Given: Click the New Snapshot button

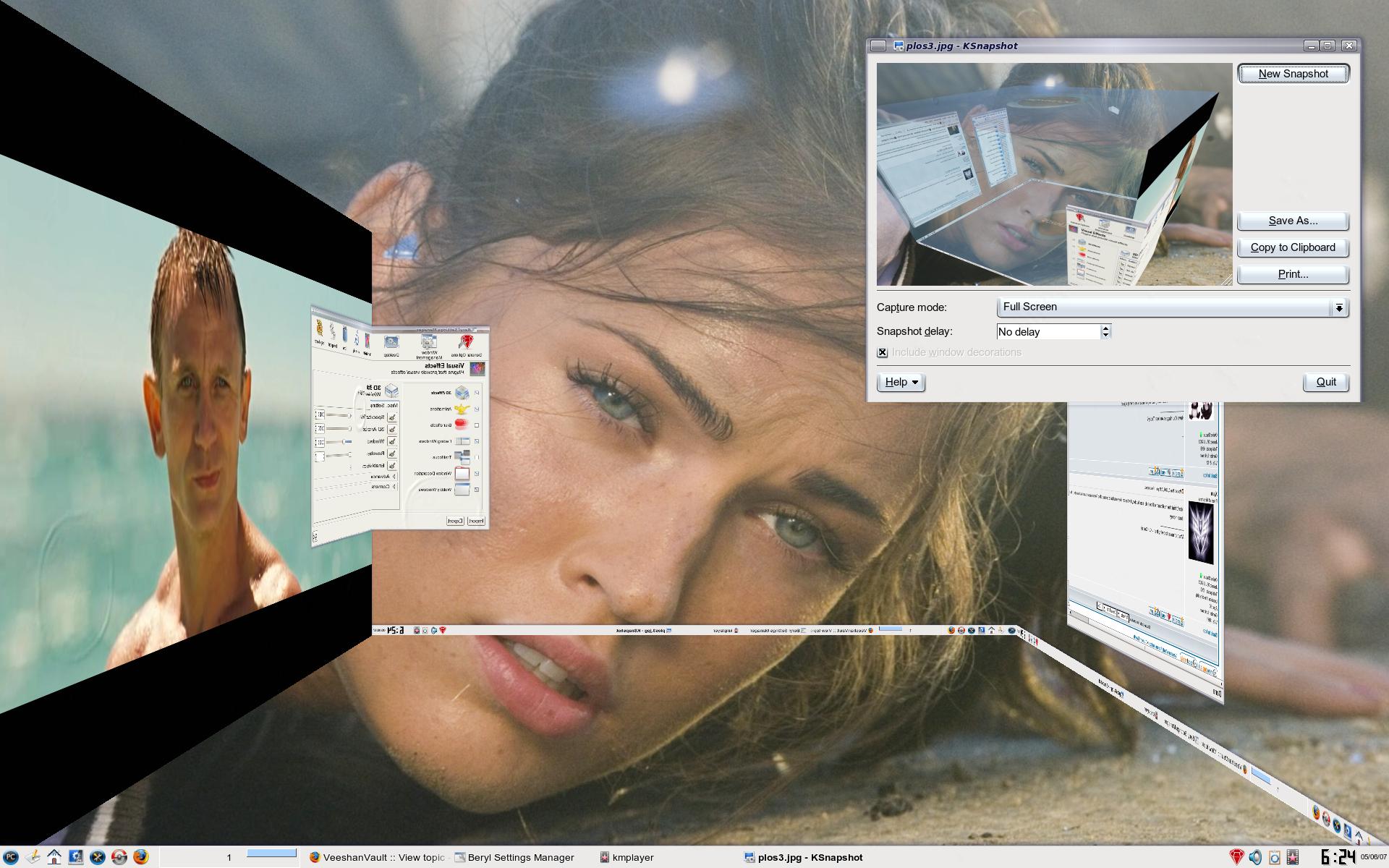Looking at the screenshot, I should click(x=1293, y=74).
